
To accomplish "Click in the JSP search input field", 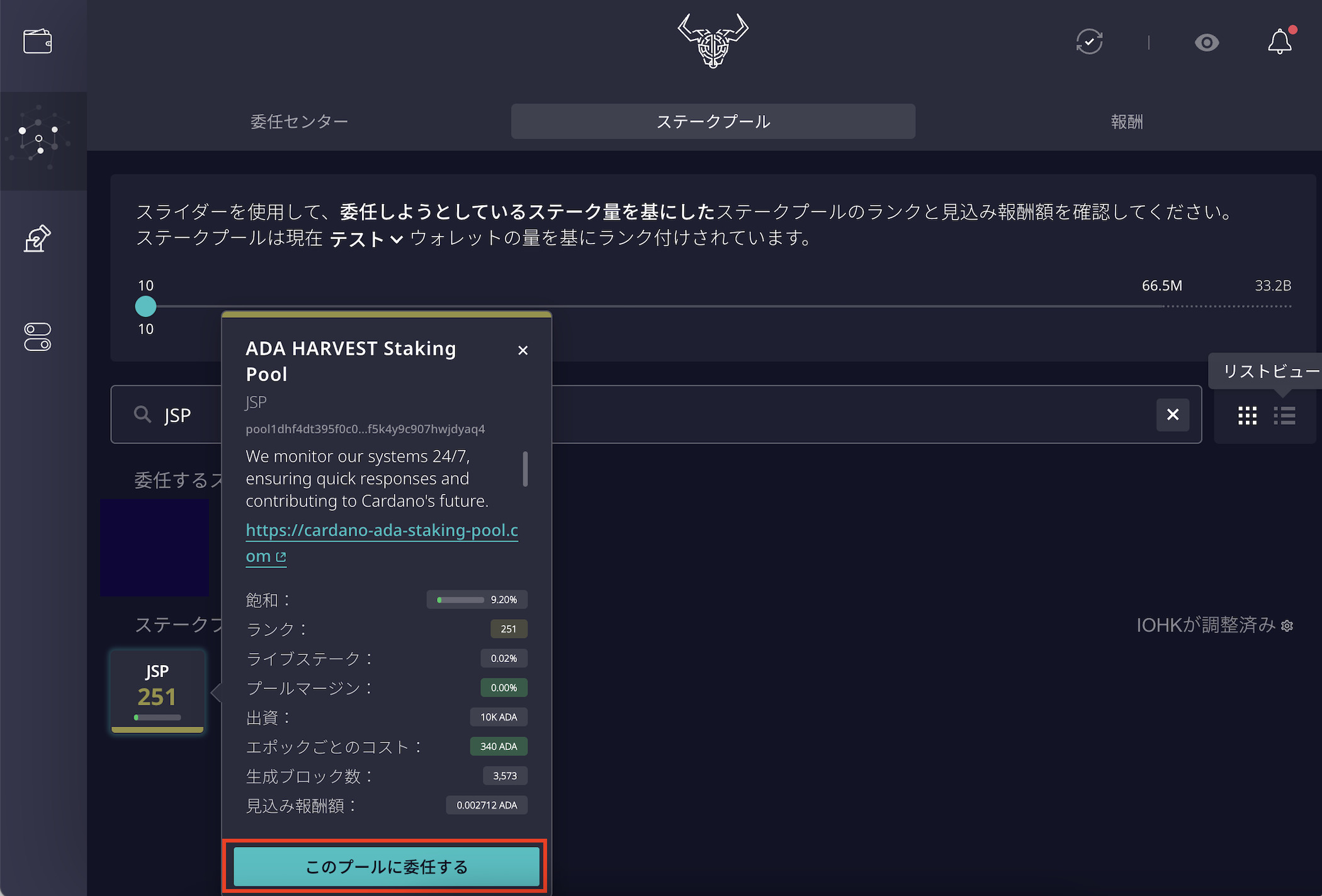I will pyautogui.click(x=656, y=415).
